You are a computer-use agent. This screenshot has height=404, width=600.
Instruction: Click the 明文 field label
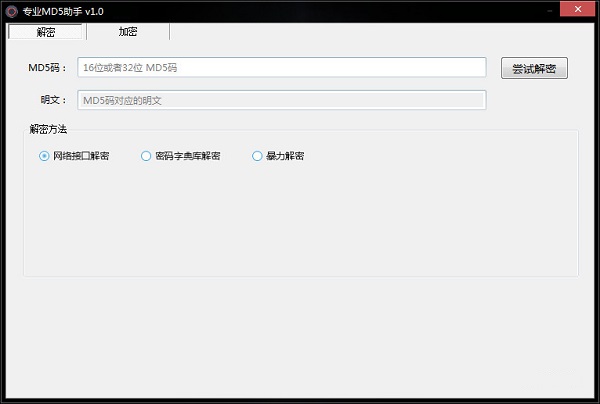(x=54, y=100)
